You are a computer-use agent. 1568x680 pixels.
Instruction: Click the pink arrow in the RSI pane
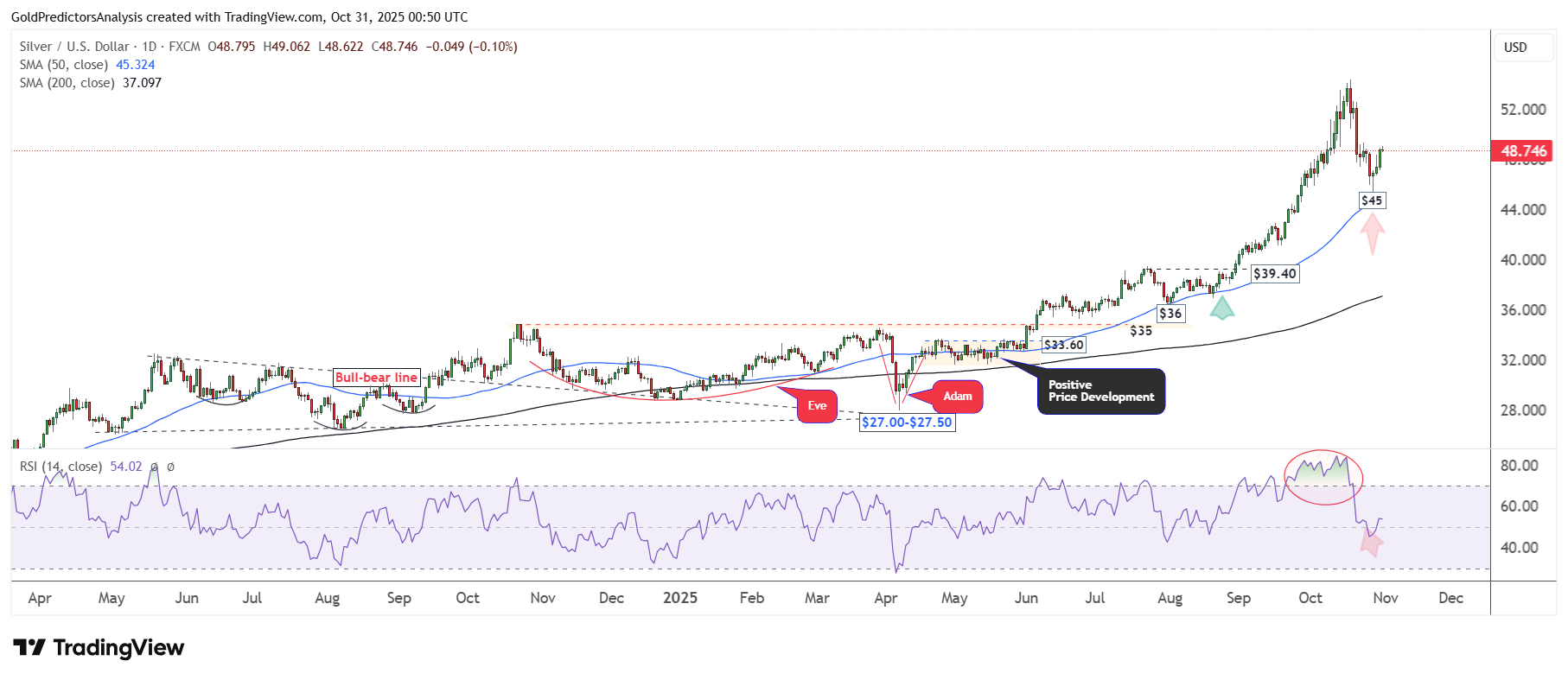click(x=1371, y=543)
